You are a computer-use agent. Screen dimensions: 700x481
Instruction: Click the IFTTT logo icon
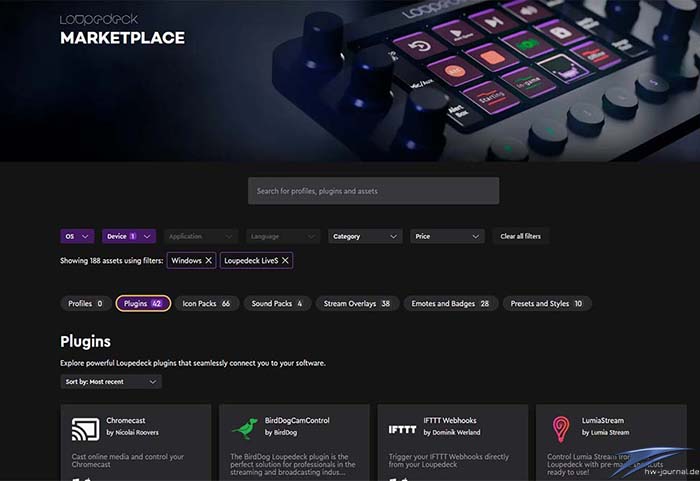point(402,430)
